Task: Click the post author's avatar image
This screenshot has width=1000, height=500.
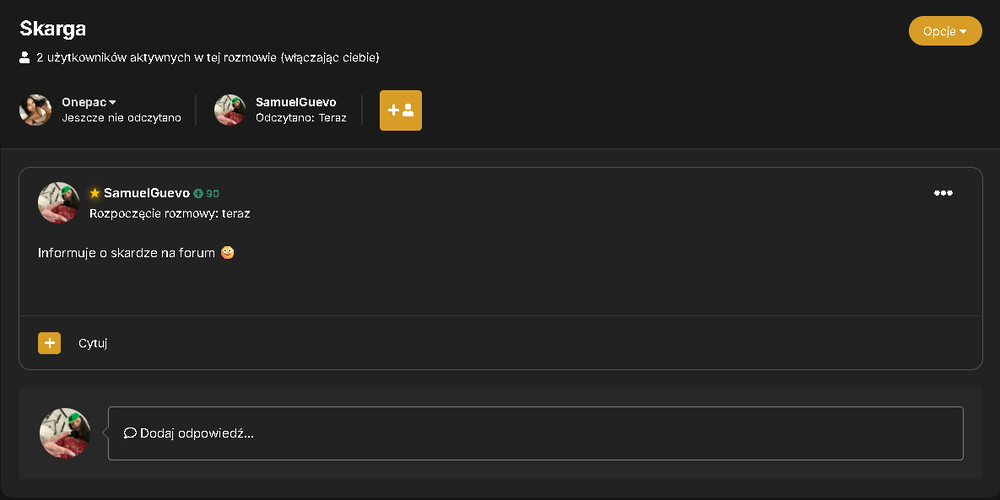Action: click(59, 203)
